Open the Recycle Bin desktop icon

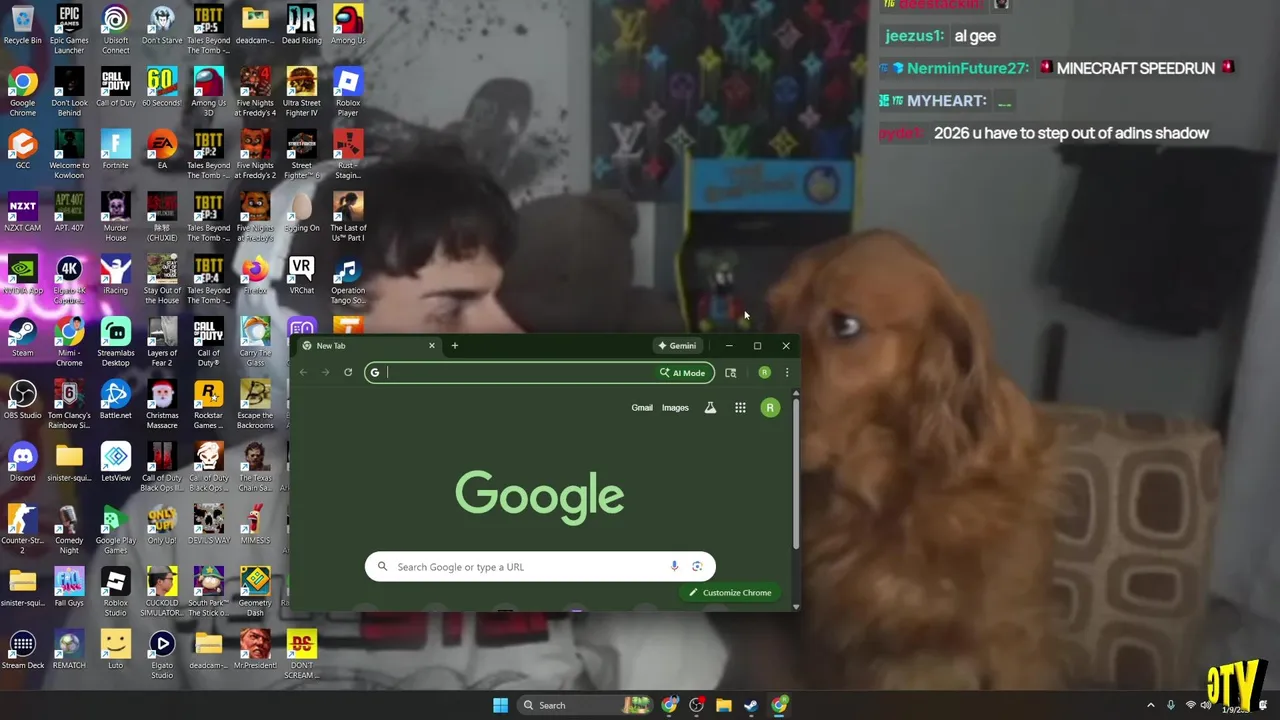pyautogui.click(x=22, y=26)
